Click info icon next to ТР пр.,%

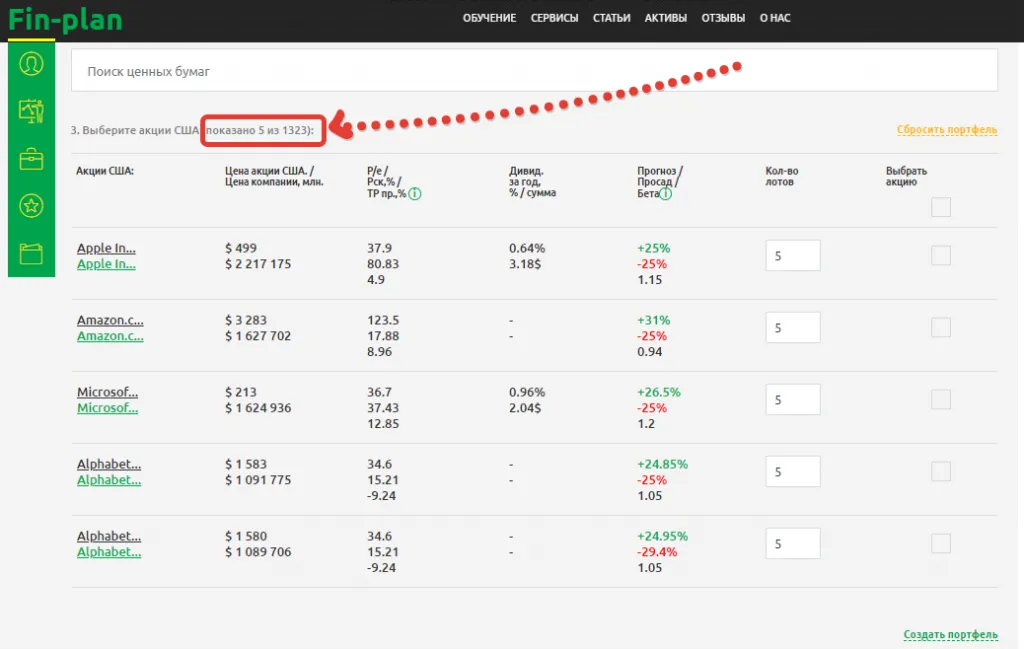click(x=415, y=194)
